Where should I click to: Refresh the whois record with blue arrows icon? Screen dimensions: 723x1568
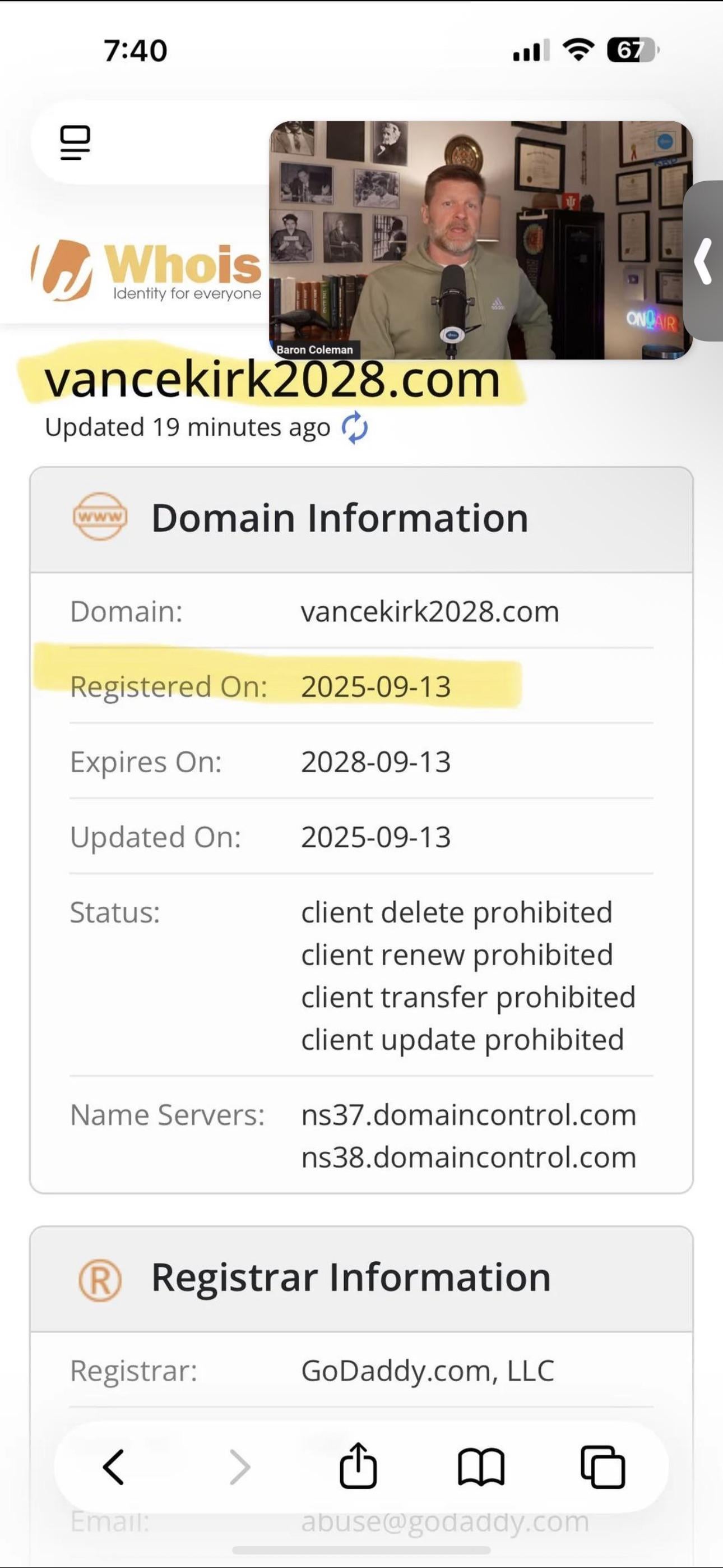[354, 428]
